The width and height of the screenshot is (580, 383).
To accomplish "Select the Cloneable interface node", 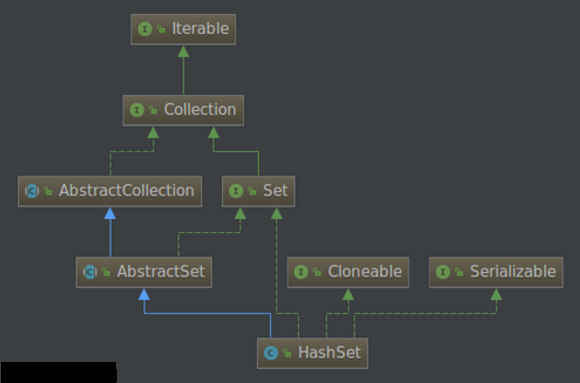I will pyautogui.click(x=348, y=272).
